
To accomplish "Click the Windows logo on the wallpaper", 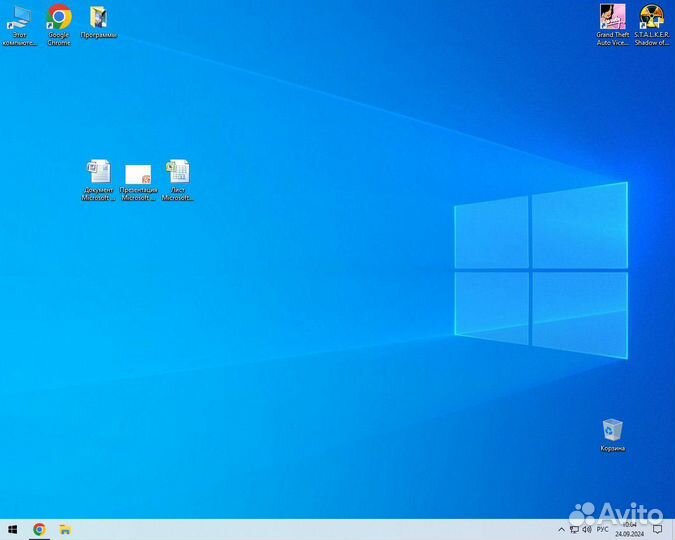I will 541,270.
